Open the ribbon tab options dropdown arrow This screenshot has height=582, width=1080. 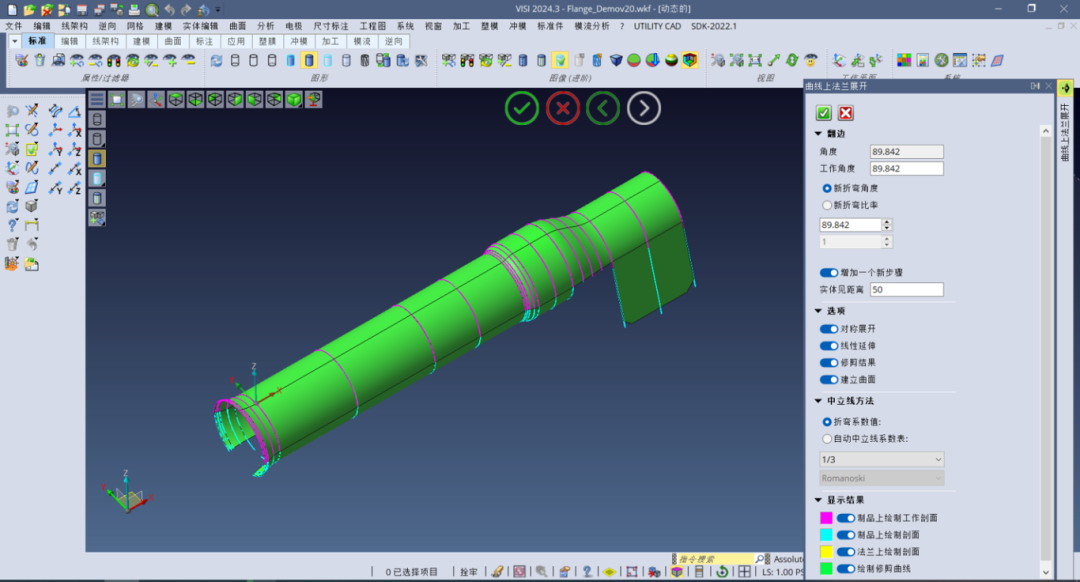click(14, 41)
